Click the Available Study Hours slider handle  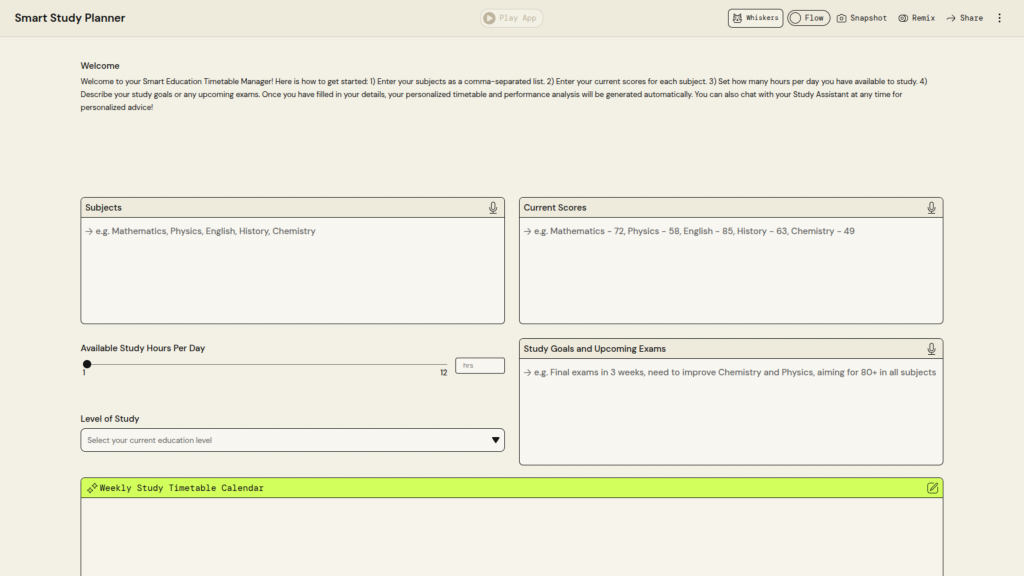tap(87, 364)
